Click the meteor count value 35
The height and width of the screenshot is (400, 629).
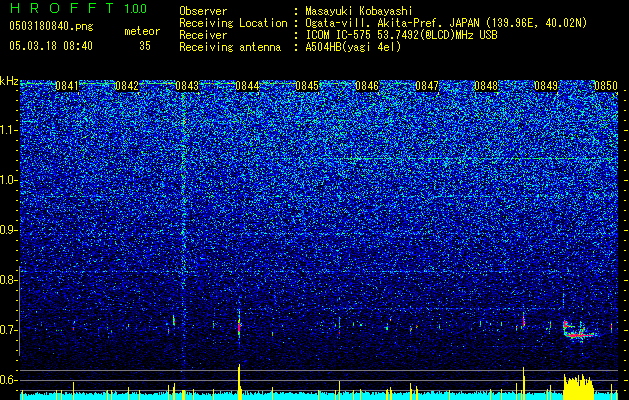(x=145, y=46)
